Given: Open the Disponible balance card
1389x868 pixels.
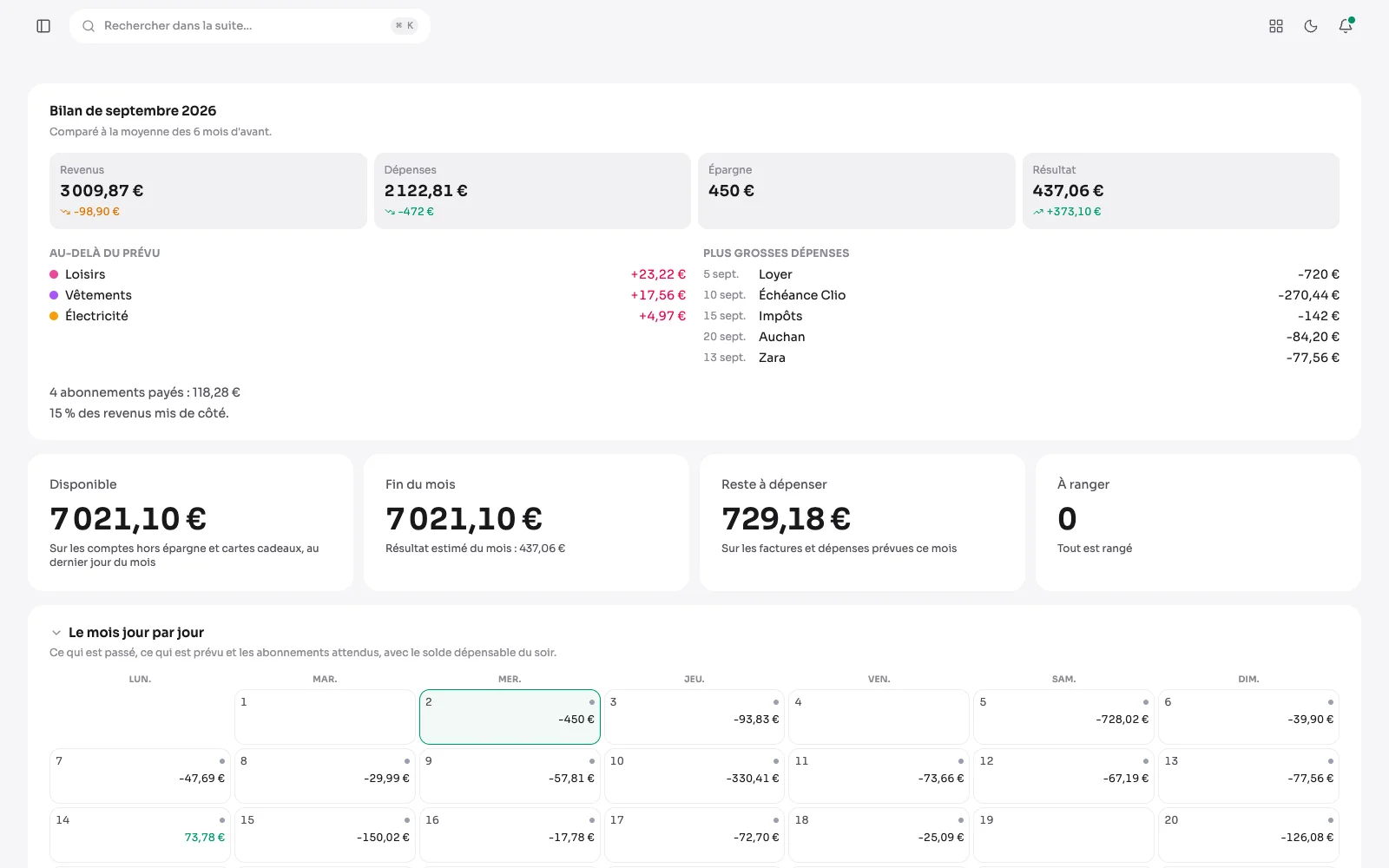Looking at the screenshot, I should click(190, 523).
